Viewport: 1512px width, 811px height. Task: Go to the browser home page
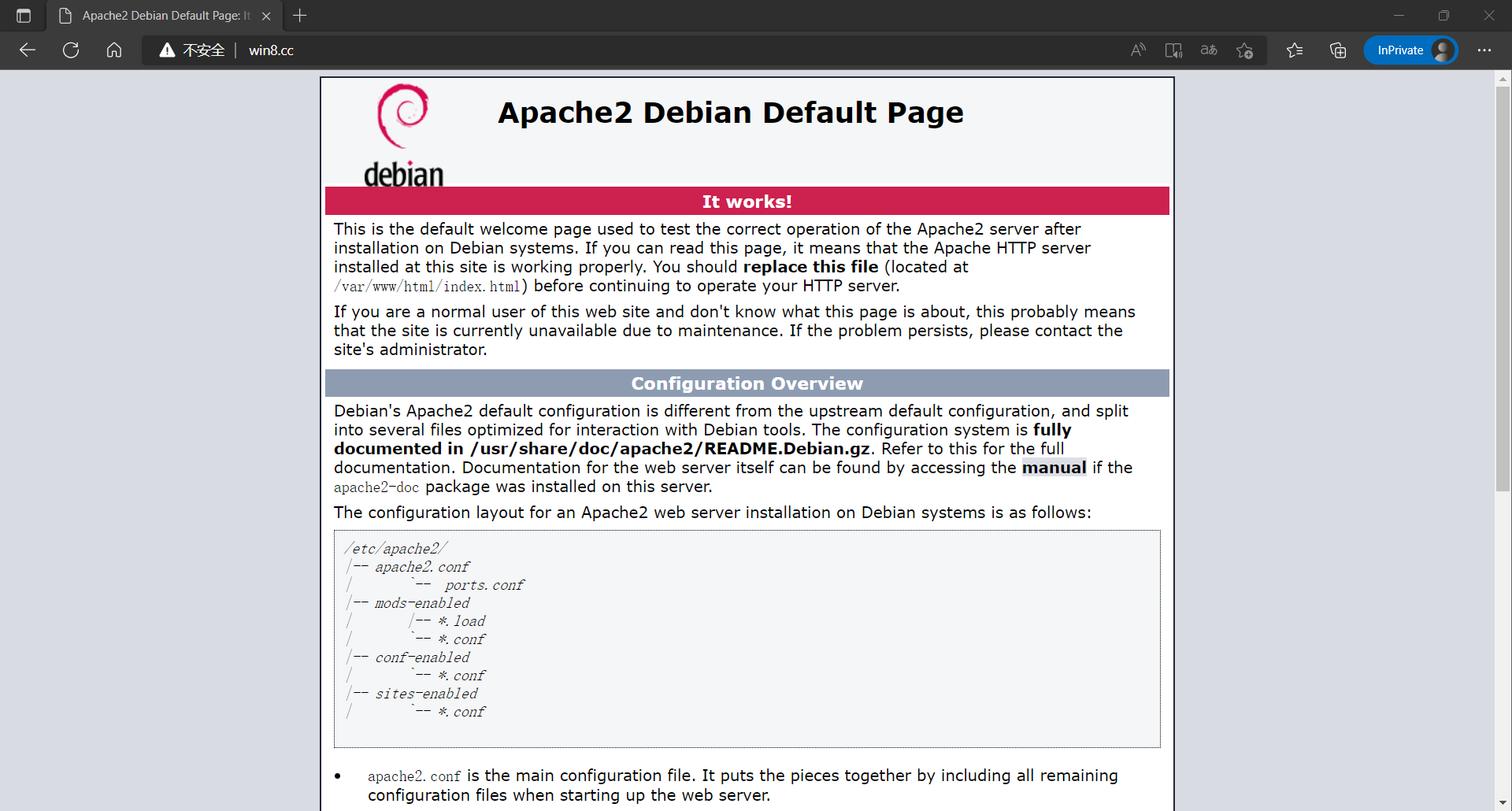(x=114, y=50)
